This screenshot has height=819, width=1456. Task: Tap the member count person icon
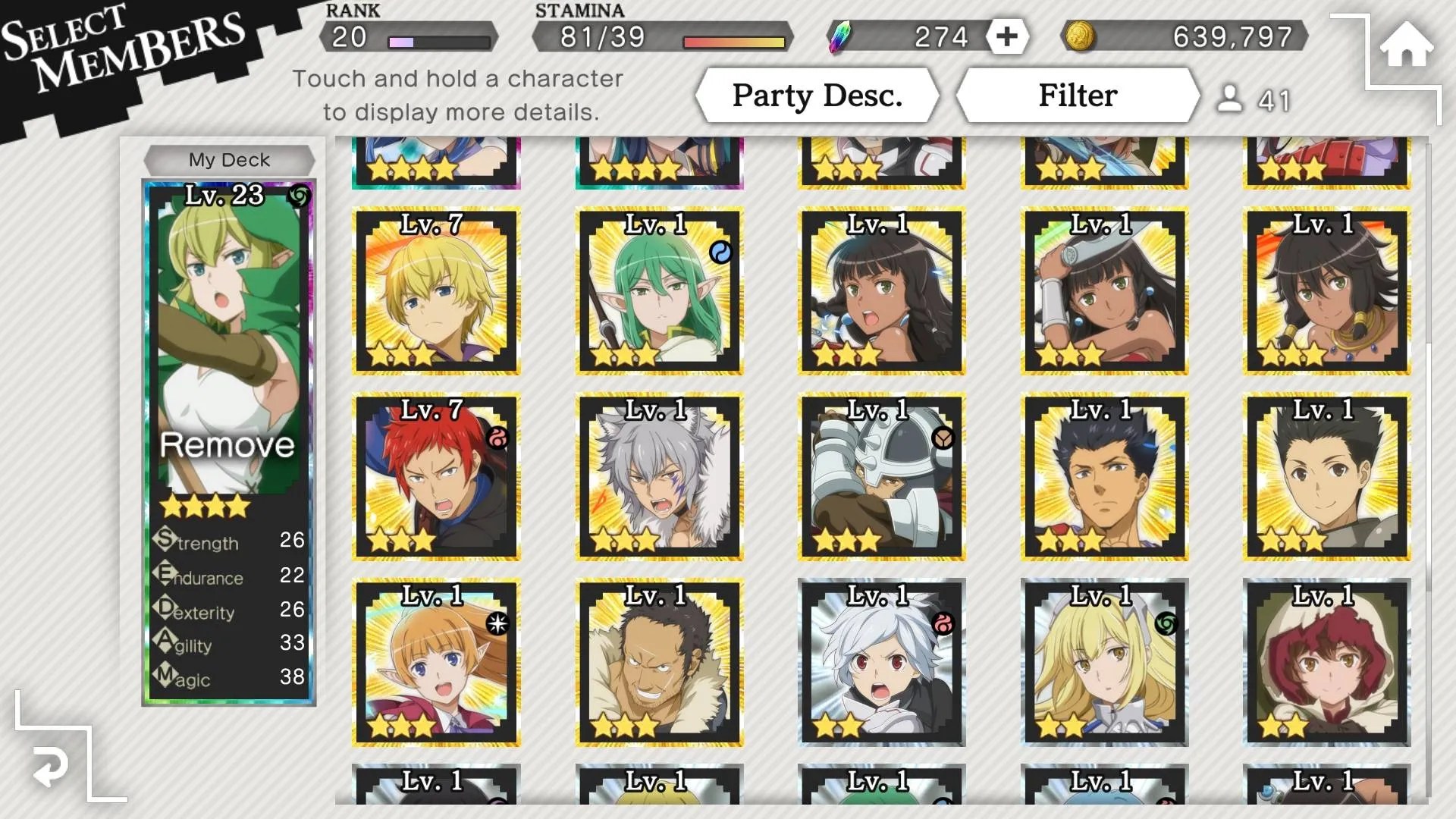1229,99
